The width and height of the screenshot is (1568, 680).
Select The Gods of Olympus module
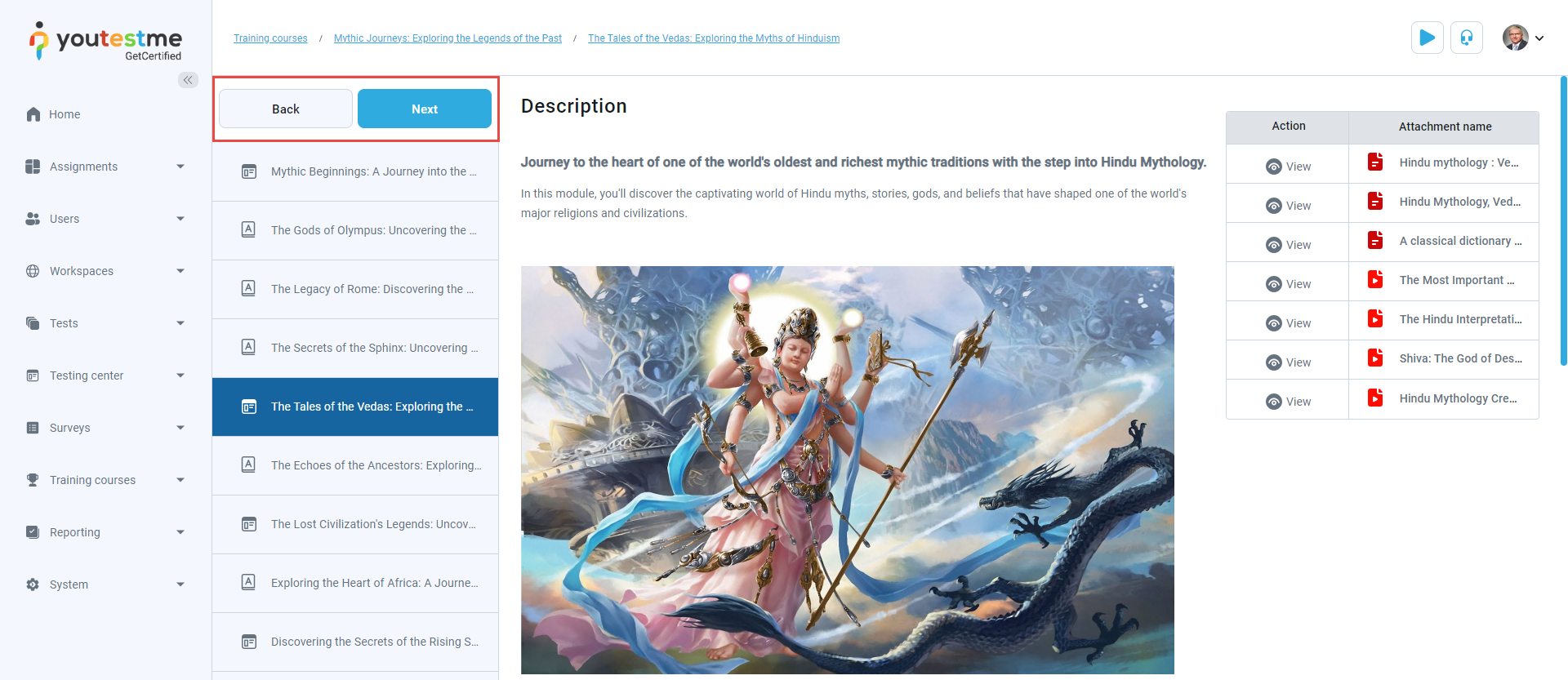pos(355,230)
